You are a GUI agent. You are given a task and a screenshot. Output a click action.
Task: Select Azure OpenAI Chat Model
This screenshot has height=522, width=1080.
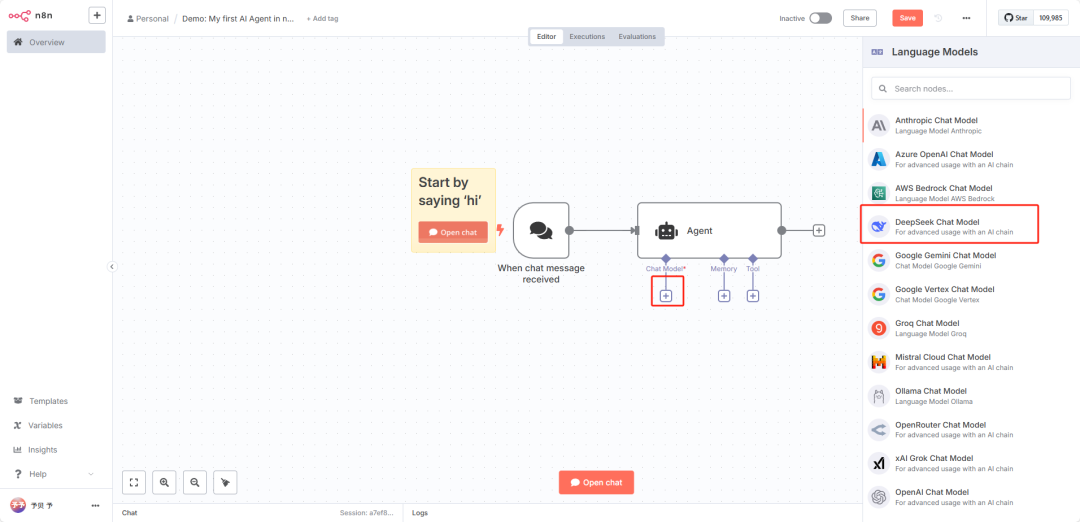point(970,159)
